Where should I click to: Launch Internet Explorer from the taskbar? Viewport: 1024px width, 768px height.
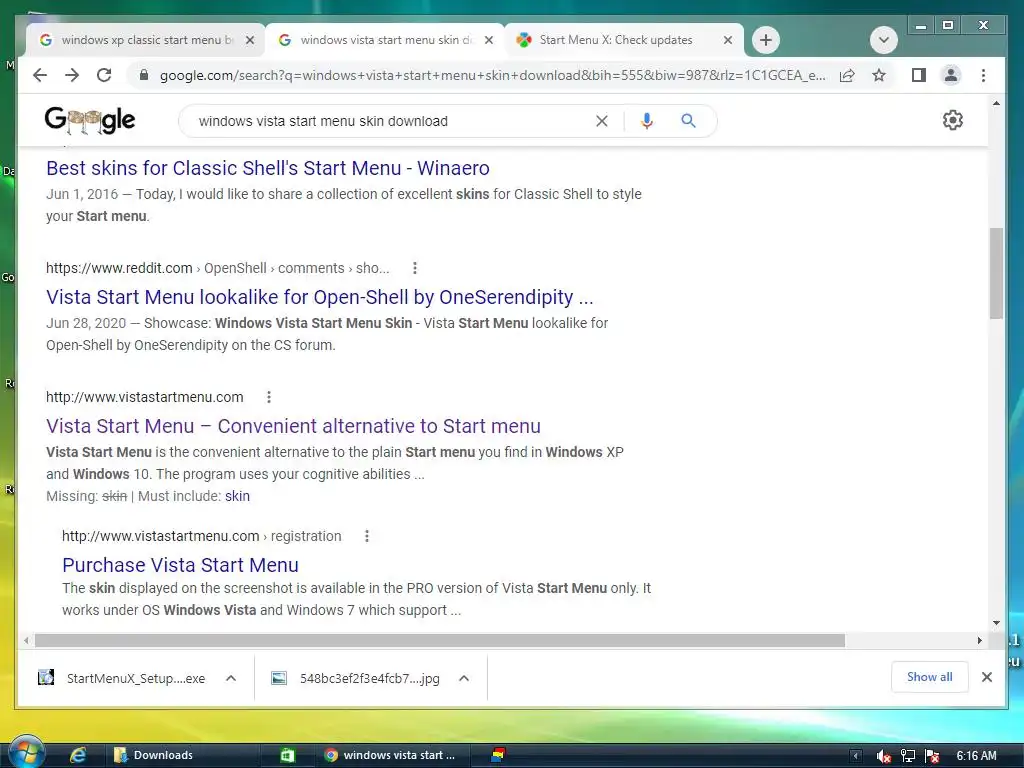[x=78, y=755]
